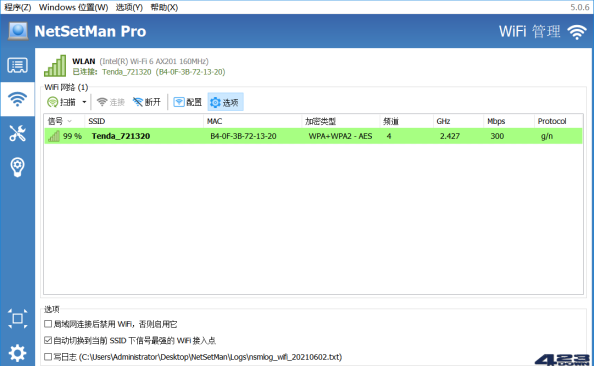Image resolution: width=594 pixels, height=366 pixels.
Task: Open the lightbulb tips sidebar icon
Action: (17, 167)
